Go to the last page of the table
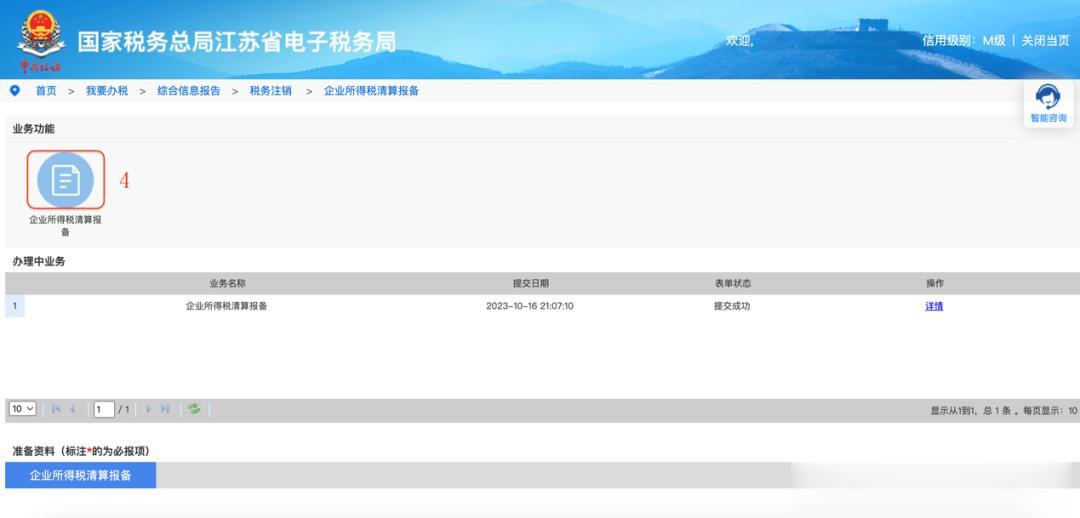The width and height of the screenshot is (1080, 518). click(x=165, y=409)
